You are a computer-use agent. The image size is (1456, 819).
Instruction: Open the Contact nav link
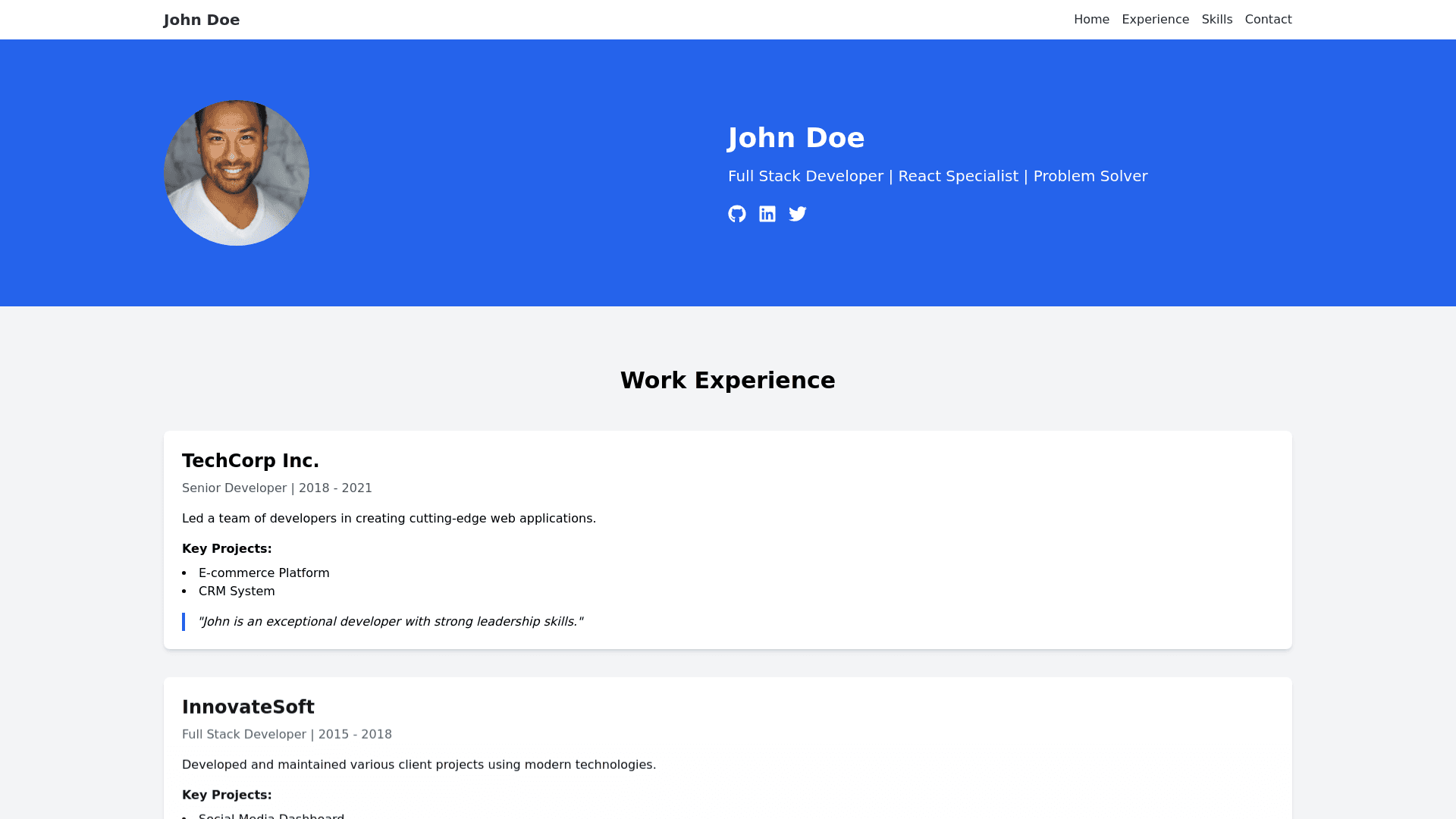pos(1268,20)
